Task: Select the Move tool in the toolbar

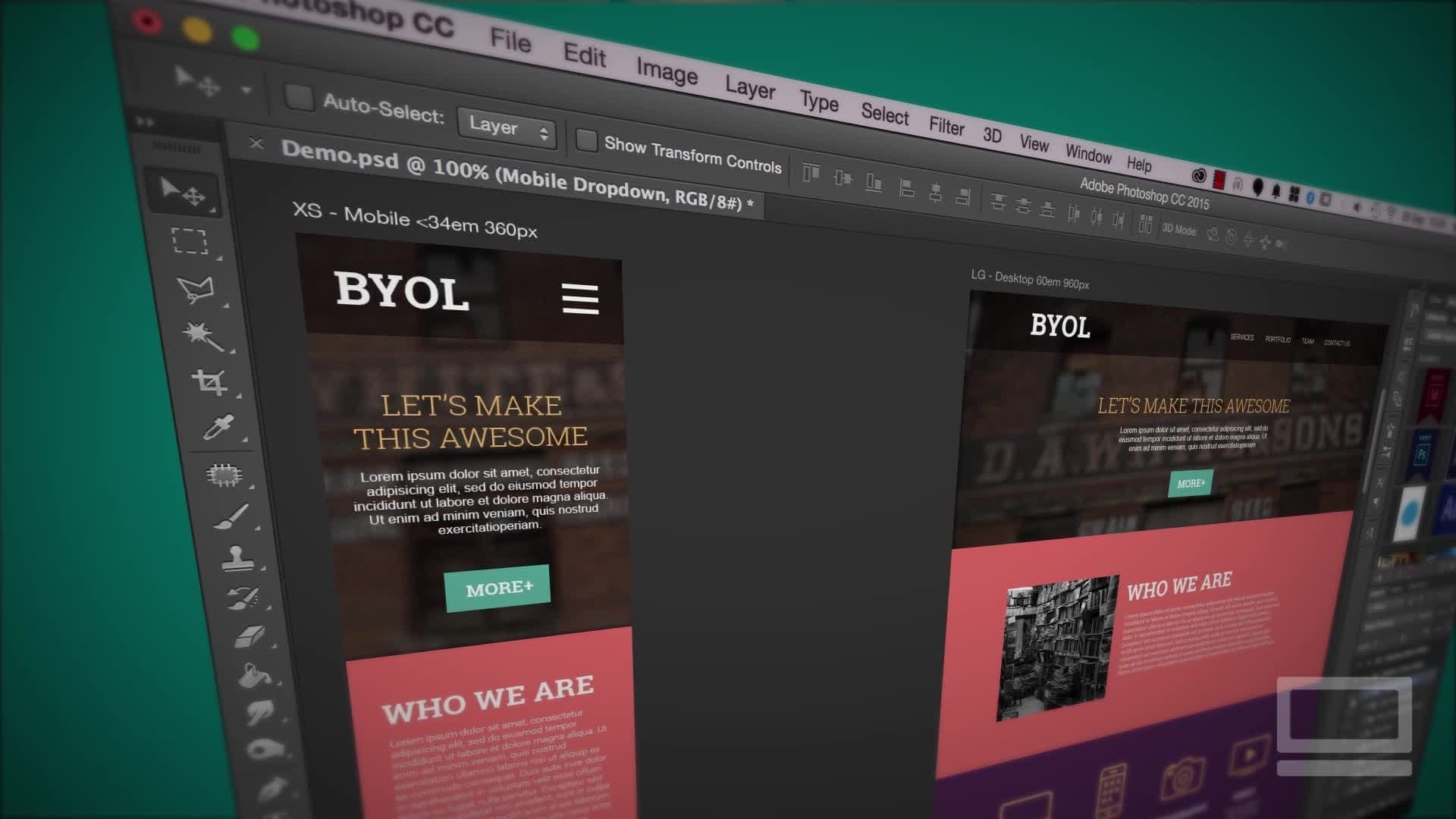Action: tap(183, 192)
